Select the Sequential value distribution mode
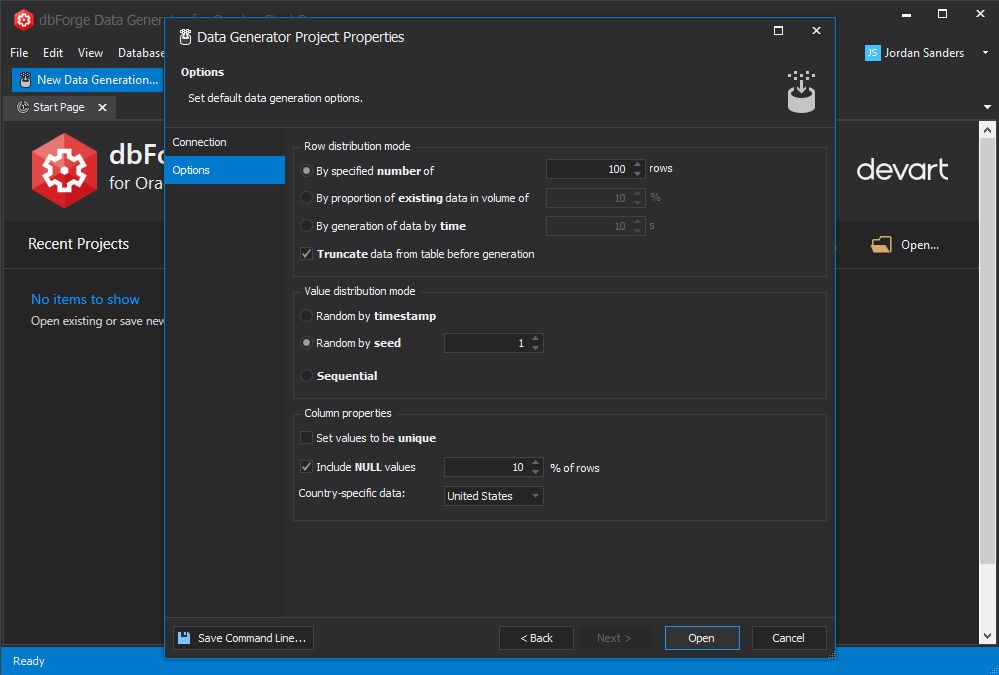Viewport: 999px width, 675px height. (x=306, y=375)
